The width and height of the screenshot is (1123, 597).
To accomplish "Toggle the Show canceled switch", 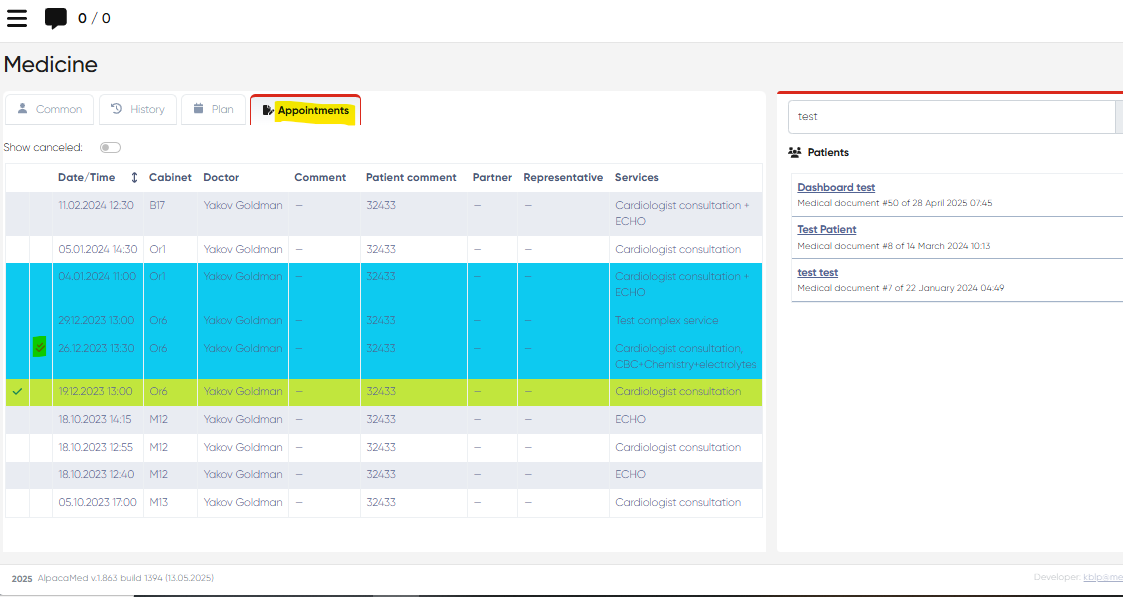I will 110,148.
